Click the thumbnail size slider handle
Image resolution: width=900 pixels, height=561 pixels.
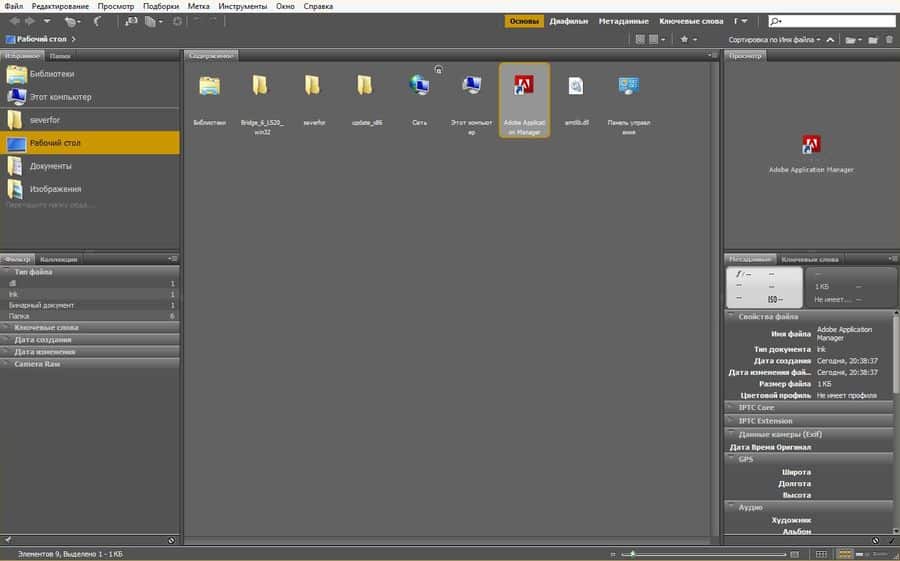[x=633, y=554]
